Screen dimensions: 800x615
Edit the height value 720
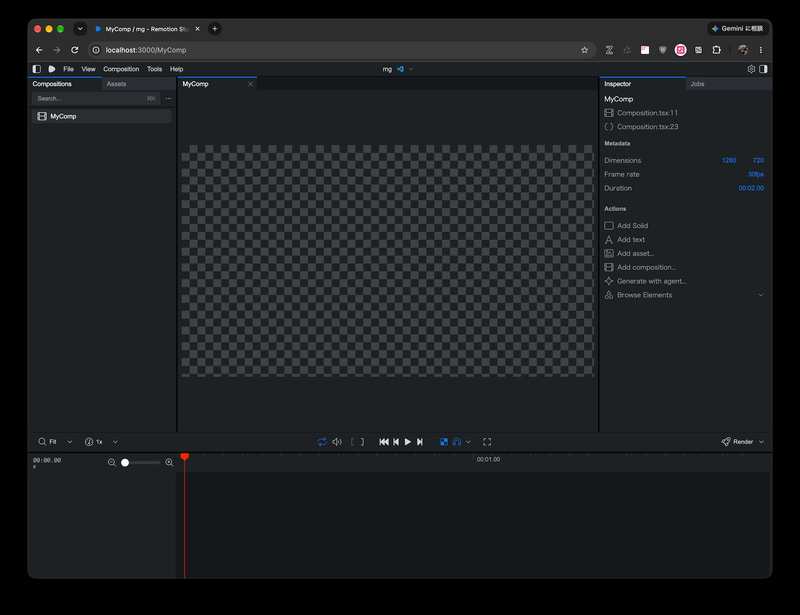[758, 160]
